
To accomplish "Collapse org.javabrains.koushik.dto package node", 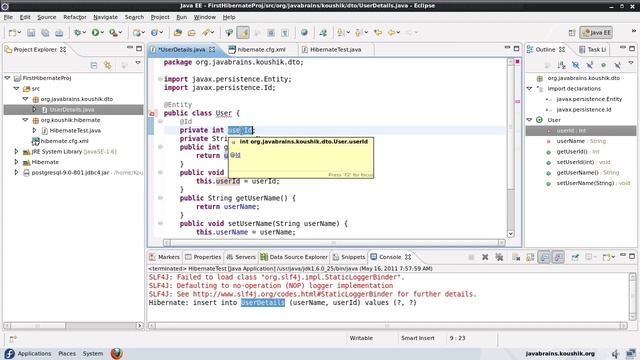I will tap(25, 99).
